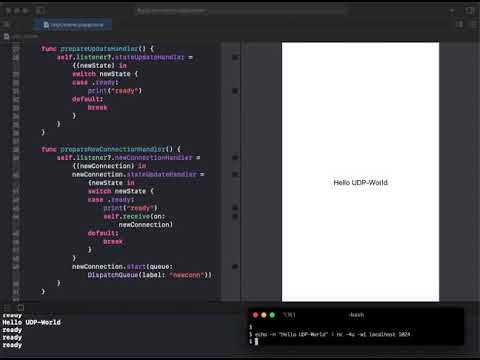Screen dimensions: 480x360
Task: Click the playground breadcrumb icon above the code editor
Action: coord(6,36)
